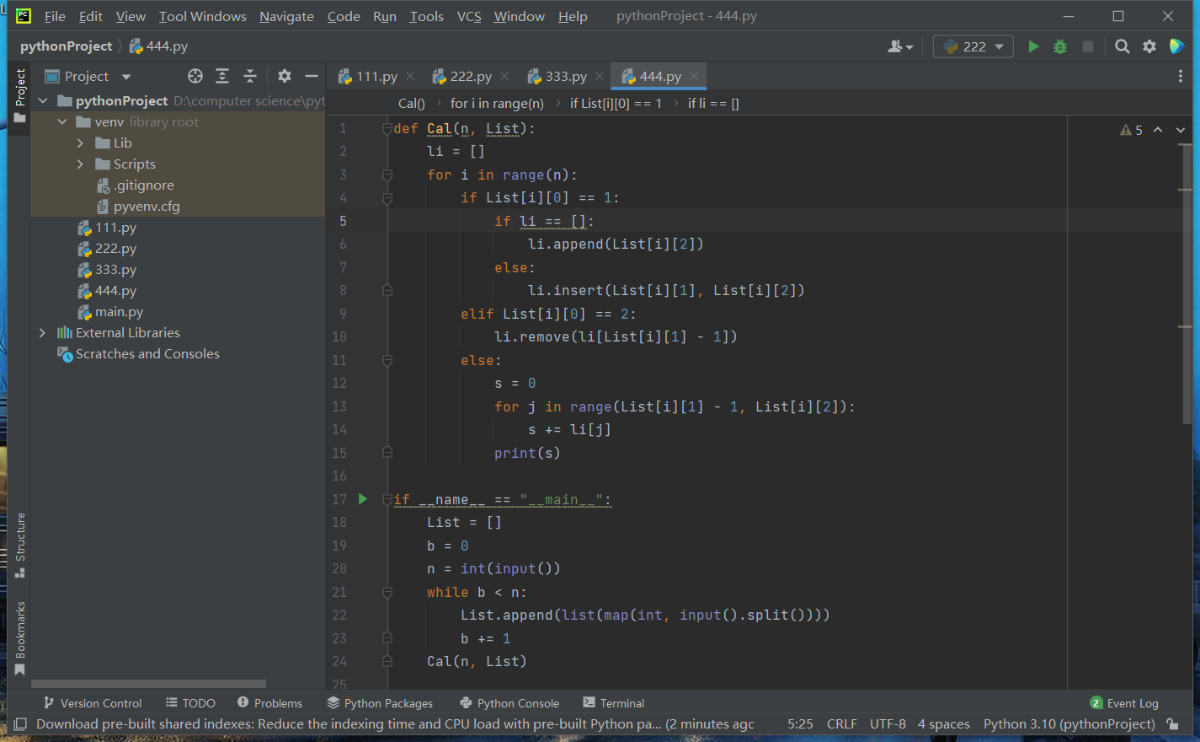
Task: Collapse all items in Project panel
Action: click(250, 77)
